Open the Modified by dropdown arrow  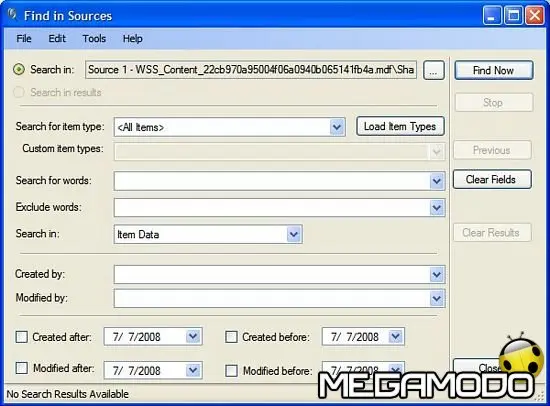pyautogui.click(x=437, y=299)
